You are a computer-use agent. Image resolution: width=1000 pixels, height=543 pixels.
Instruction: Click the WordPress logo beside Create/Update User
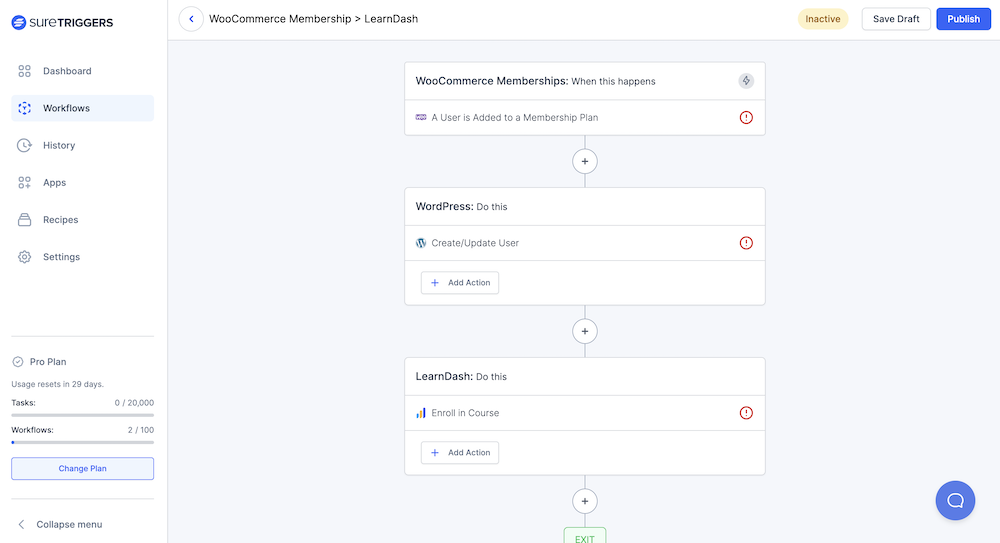tap(421, 243)
